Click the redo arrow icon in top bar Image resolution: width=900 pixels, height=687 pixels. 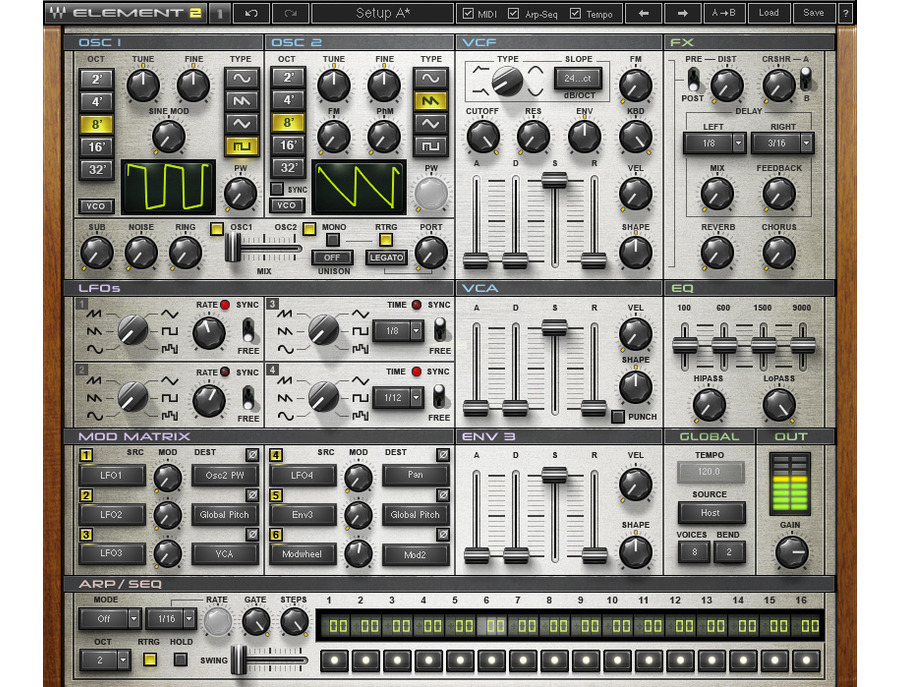(x=290, y=14)
